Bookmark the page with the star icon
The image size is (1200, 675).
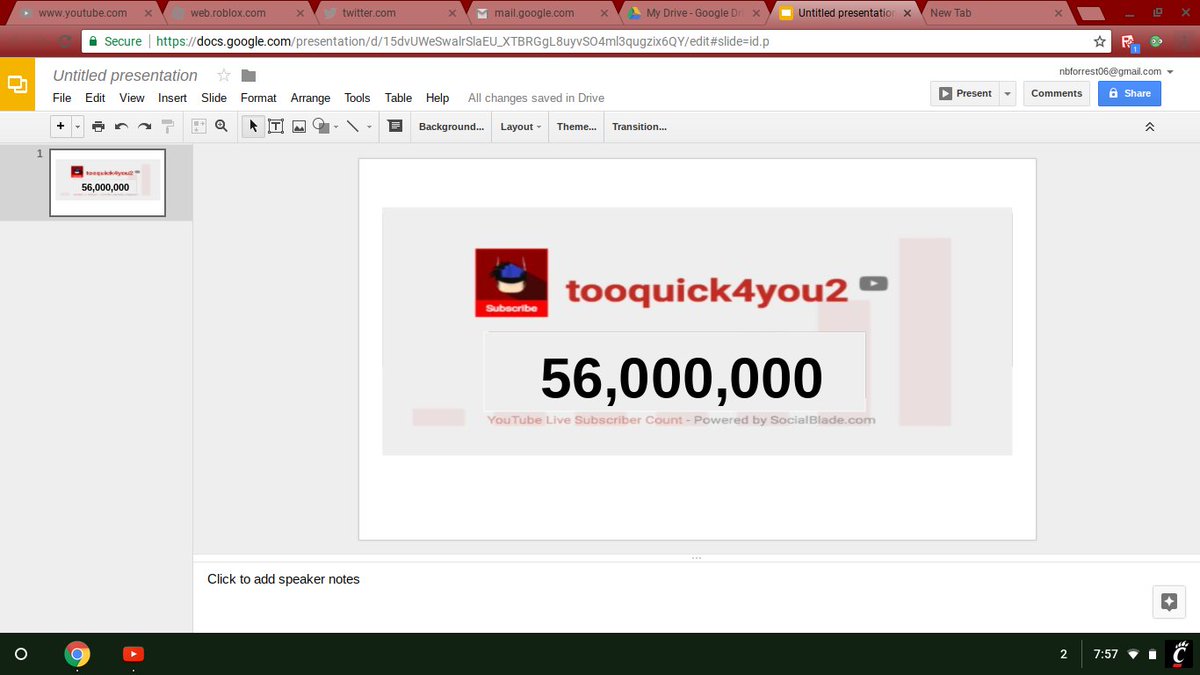[1100, 42]
